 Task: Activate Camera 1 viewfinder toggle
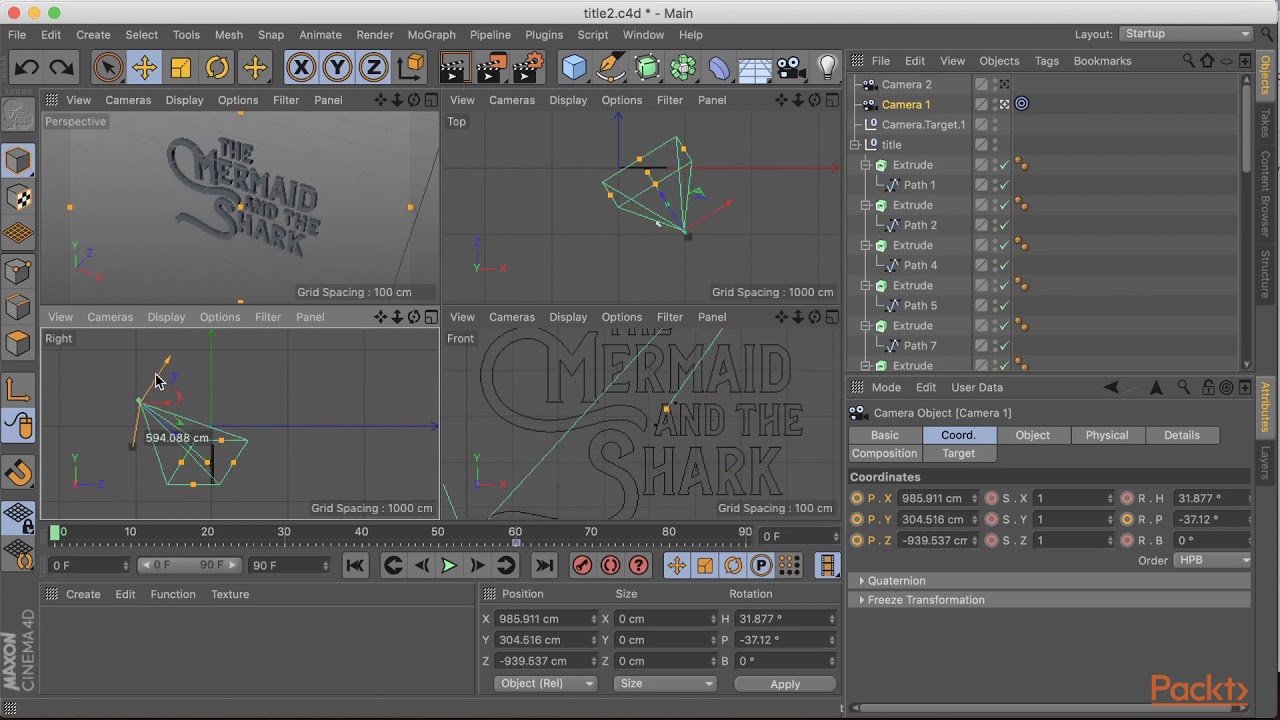(1004, 104)
